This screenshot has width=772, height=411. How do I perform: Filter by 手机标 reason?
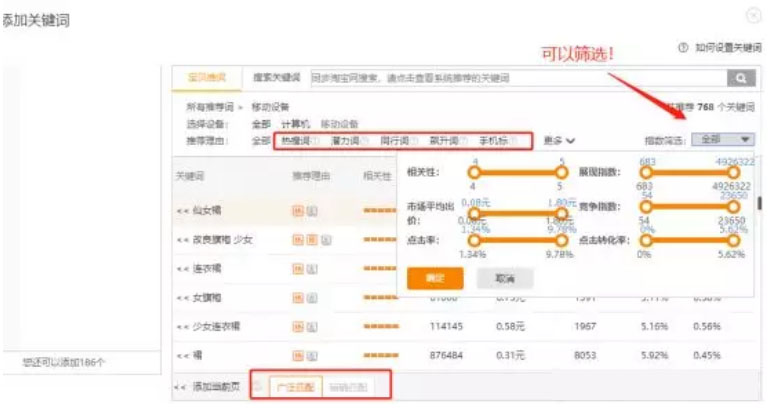coord(493,141)
